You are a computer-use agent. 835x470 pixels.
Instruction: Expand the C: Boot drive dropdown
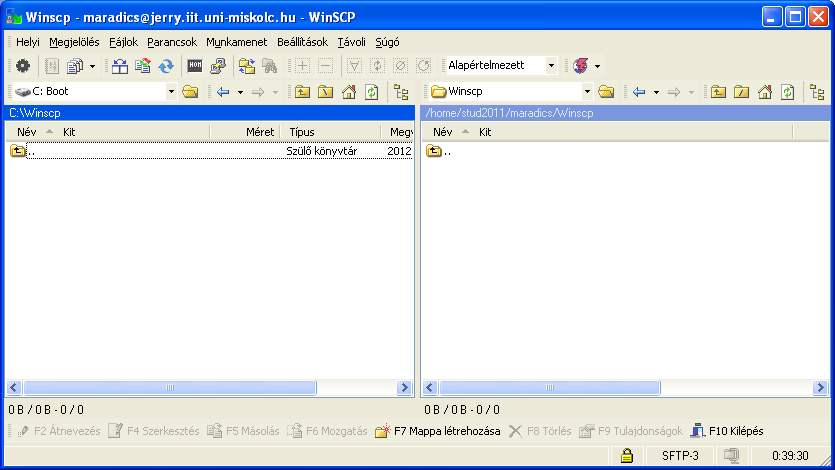(x=171, y=92)
